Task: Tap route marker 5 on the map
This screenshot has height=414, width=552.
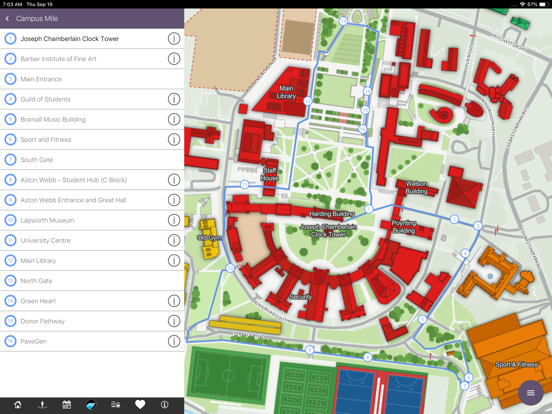Action: tap(422, 320)
